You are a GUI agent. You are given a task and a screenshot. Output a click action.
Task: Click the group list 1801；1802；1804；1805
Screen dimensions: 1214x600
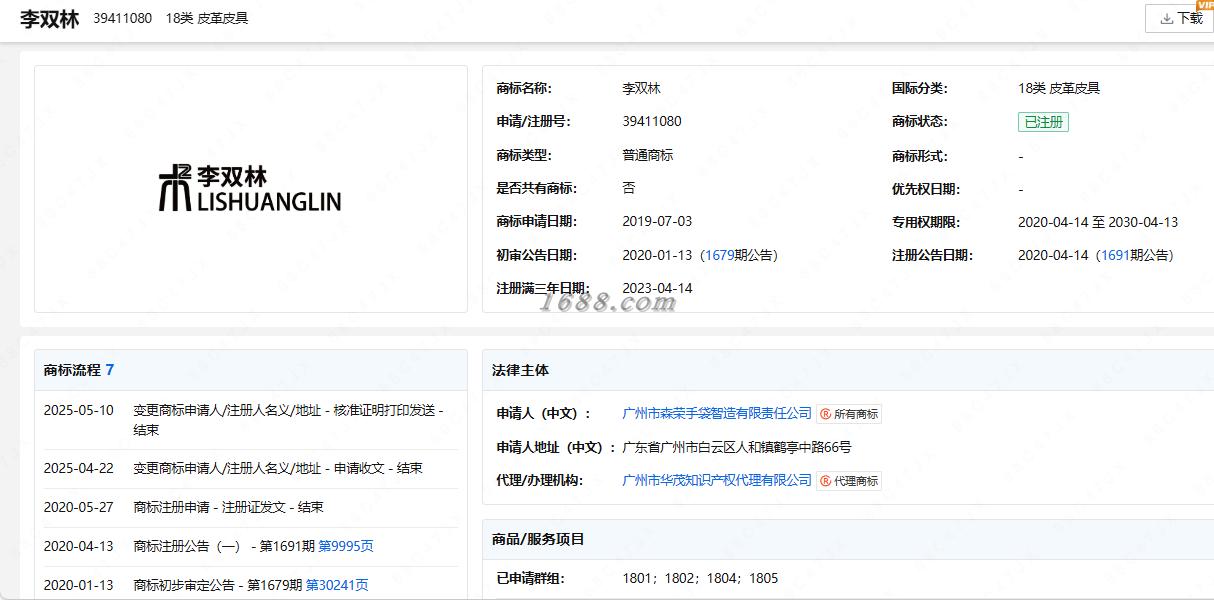(700, 578)
